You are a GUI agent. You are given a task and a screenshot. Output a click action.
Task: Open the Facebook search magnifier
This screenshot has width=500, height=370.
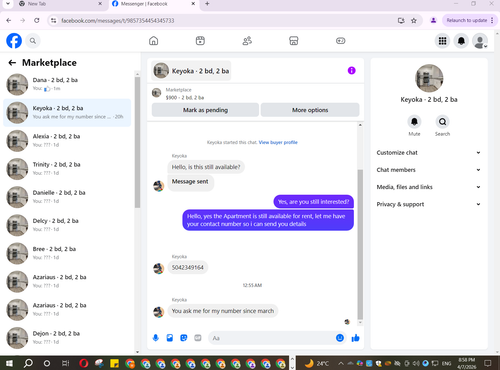[x=33, y=41]
